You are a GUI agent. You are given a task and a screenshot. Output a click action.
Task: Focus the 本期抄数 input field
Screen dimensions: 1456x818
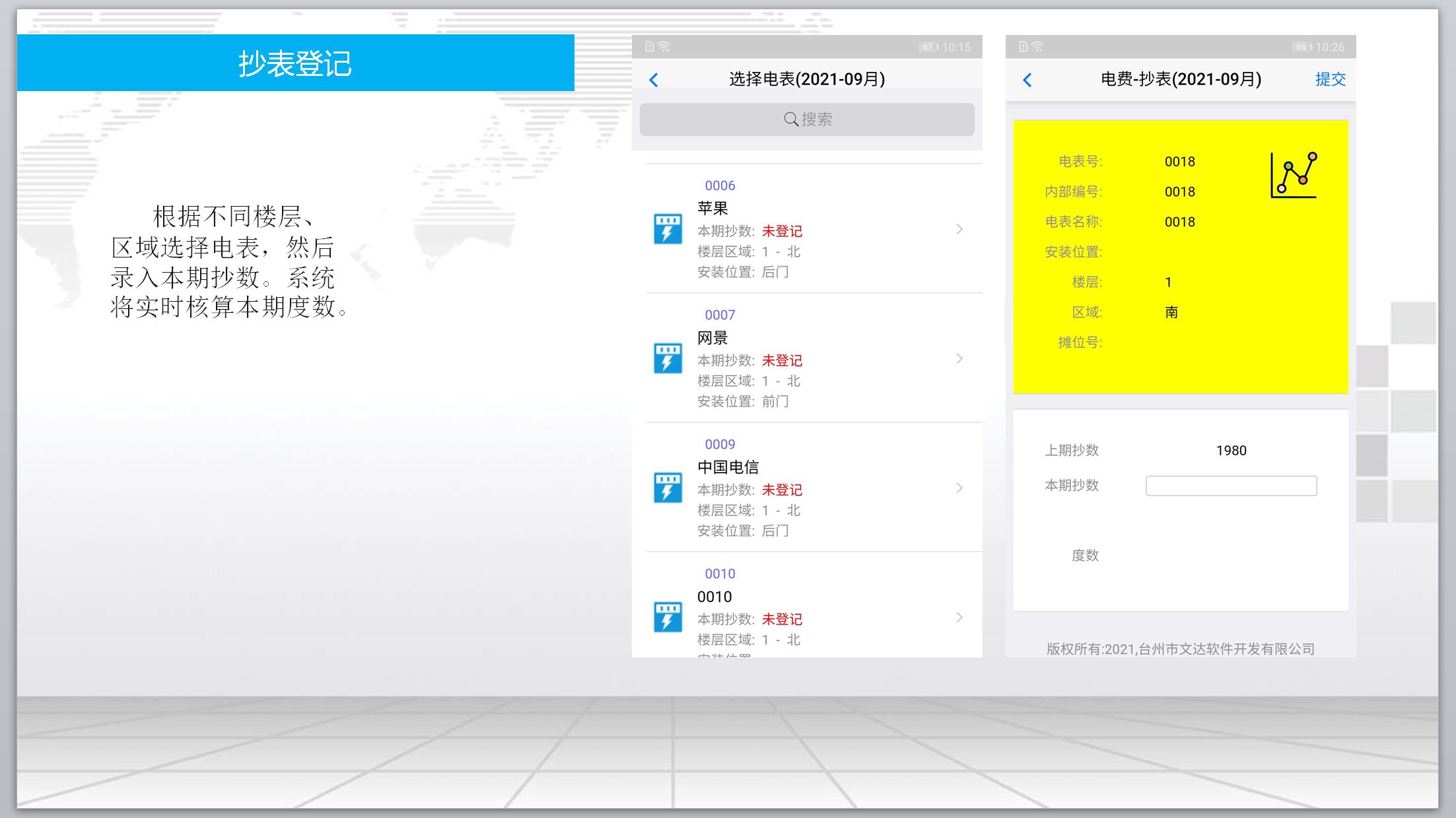[x=1231, y=486]
